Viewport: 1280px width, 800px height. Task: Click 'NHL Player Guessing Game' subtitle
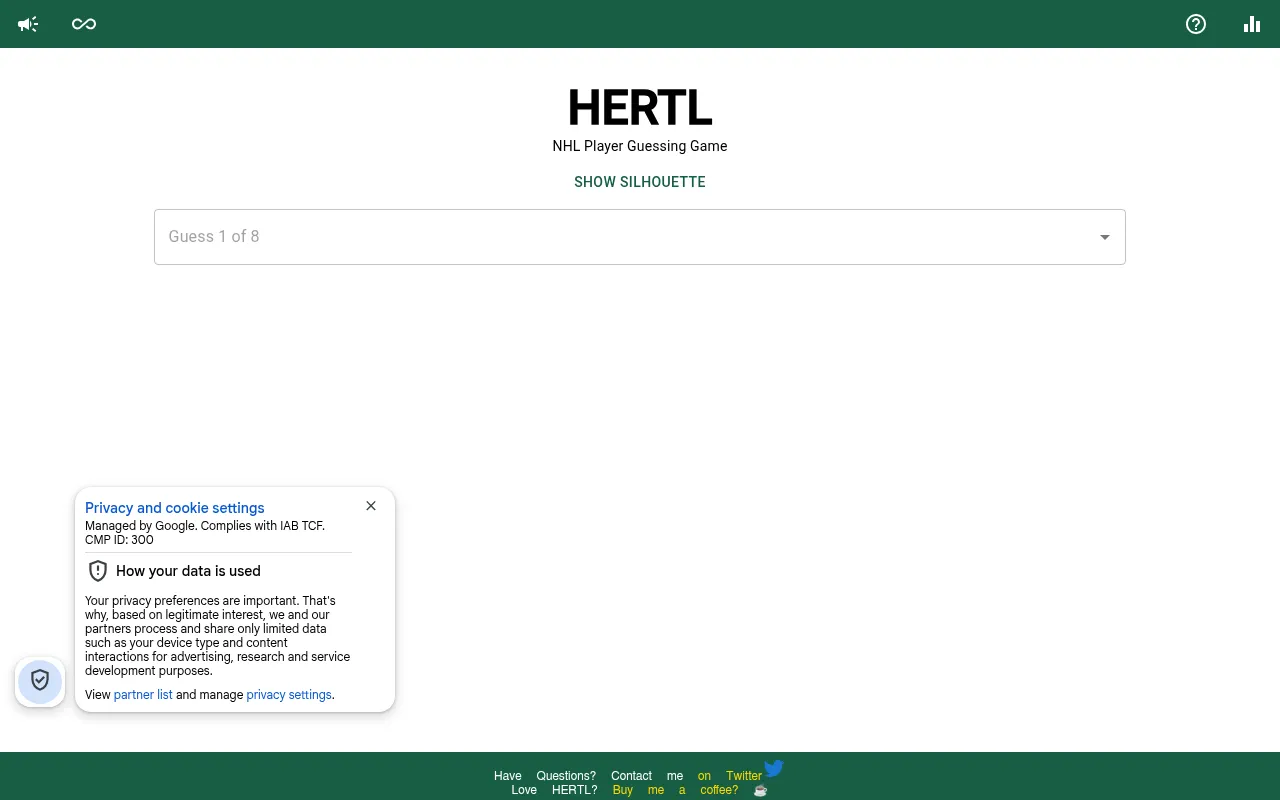tap(640, 146)
